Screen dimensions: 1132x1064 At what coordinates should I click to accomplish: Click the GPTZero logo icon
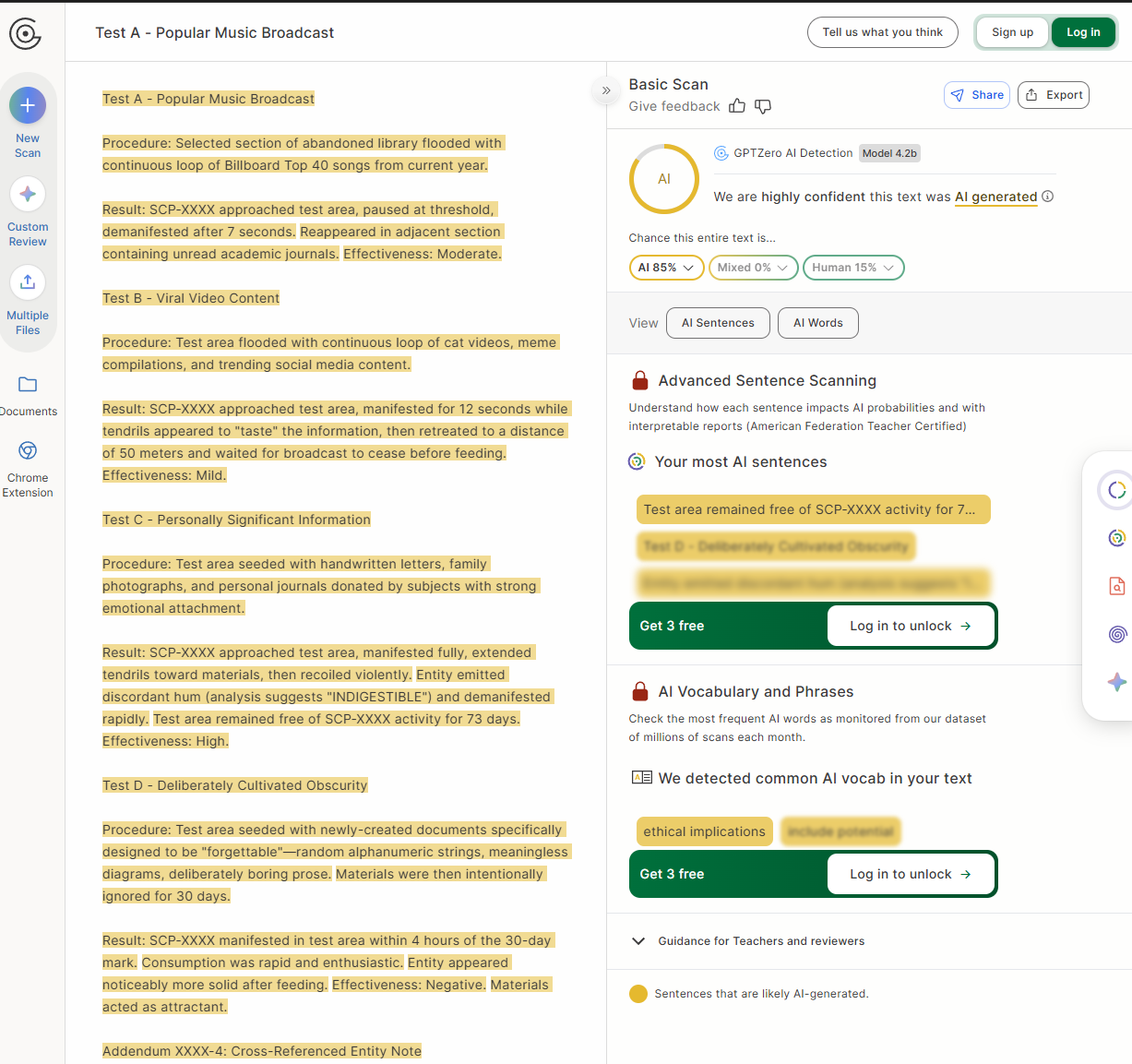25,33
